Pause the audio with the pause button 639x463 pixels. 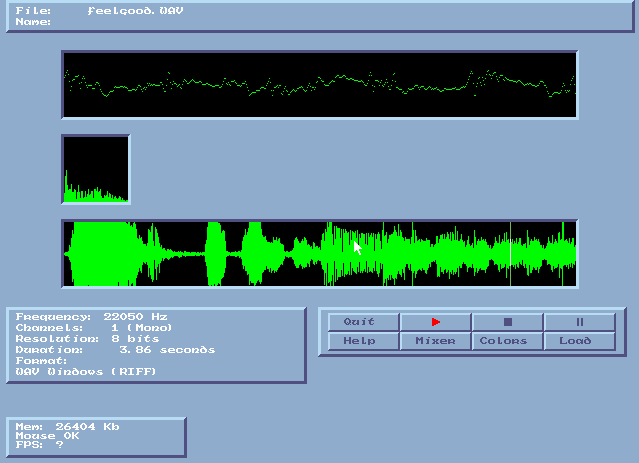pyautogui.click(x=580, y=322)
